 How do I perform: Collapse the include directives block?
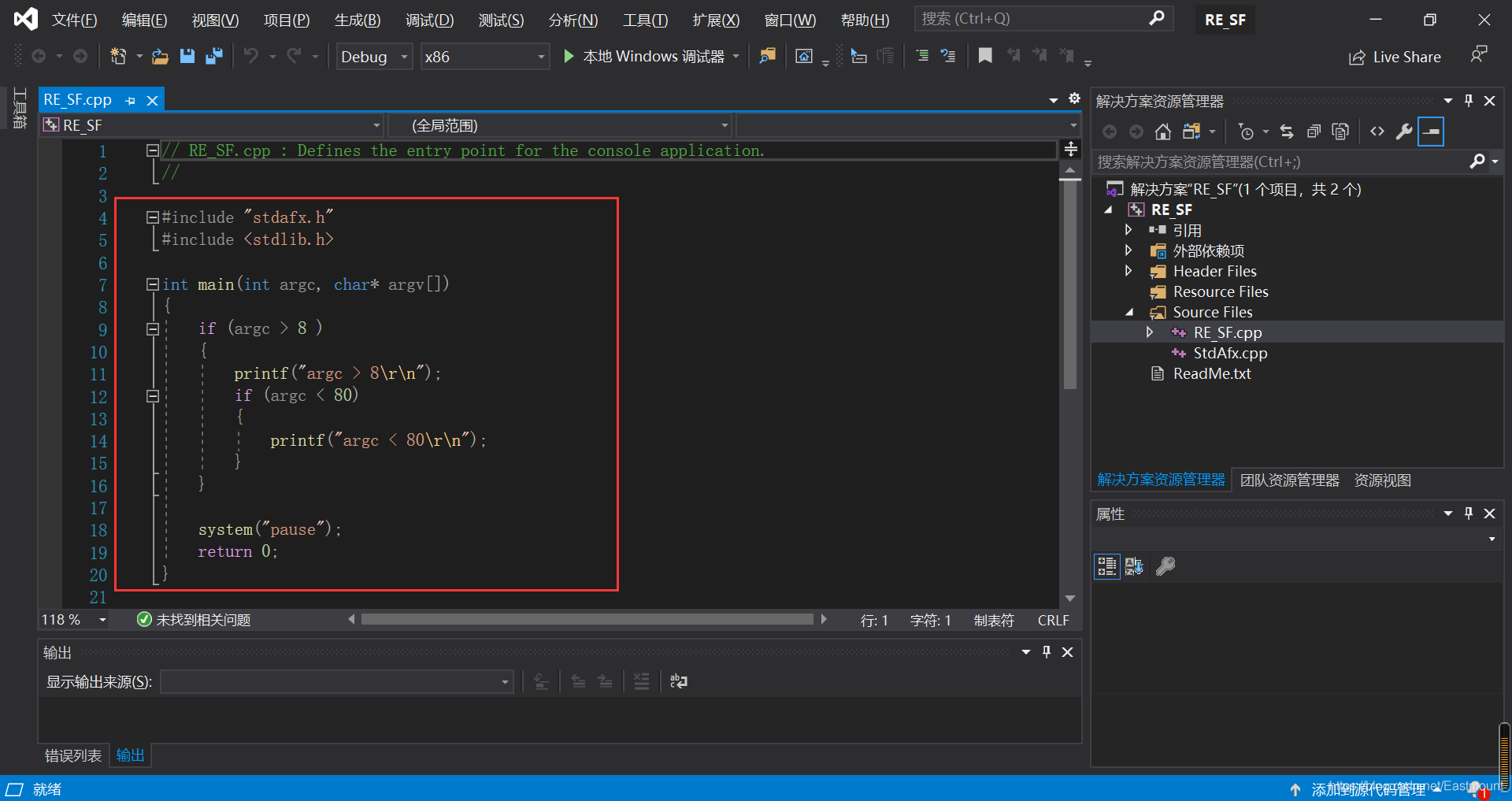click(153, 218)
